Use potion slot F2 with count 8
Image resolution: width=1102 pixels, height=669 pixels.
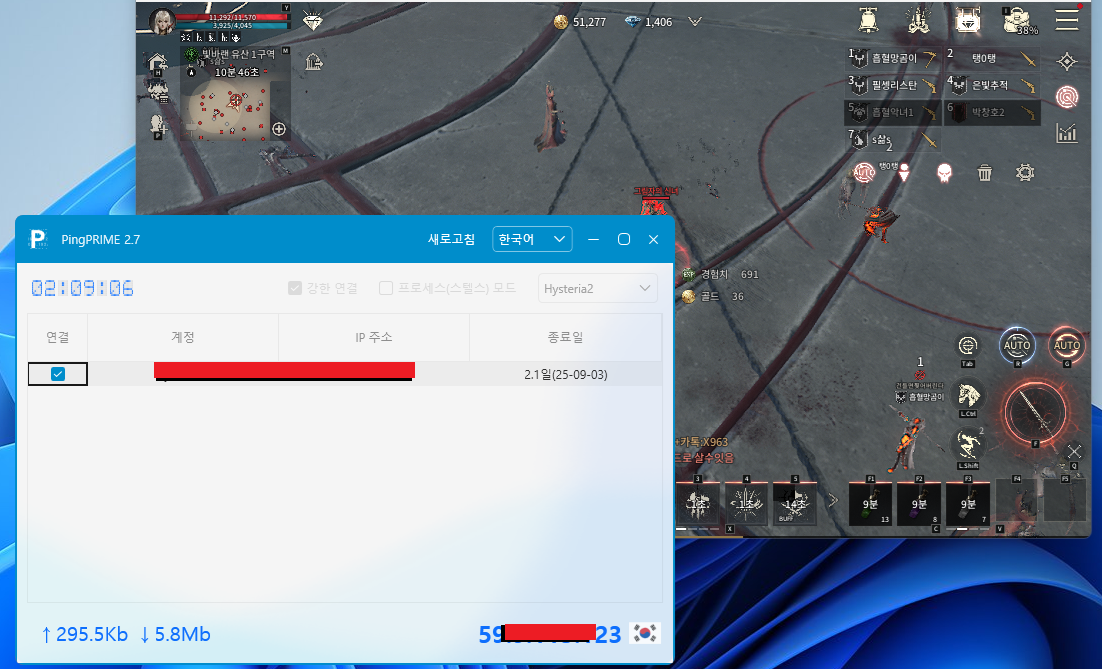[919, 503]
